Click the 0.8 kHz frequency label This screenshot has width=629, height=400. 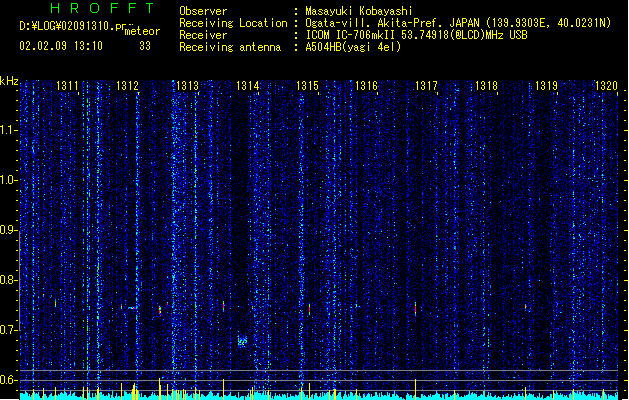(9, 280)
